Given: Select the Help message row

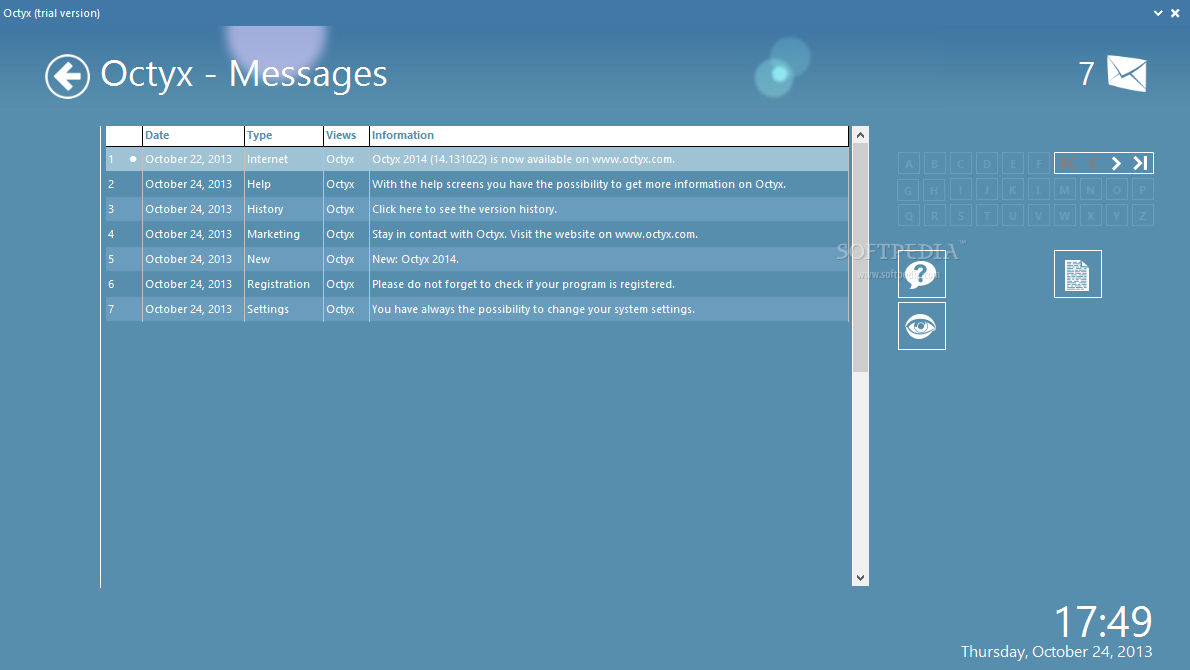Looking at the screenshot, I should (x=477, y=184).
